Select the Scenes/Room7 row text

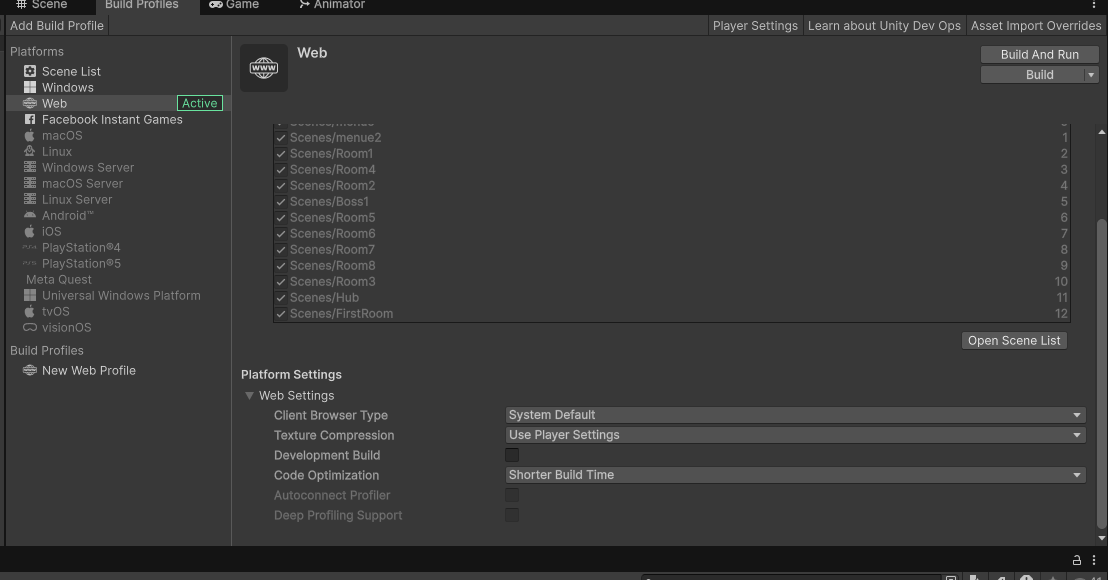point(332,249)
